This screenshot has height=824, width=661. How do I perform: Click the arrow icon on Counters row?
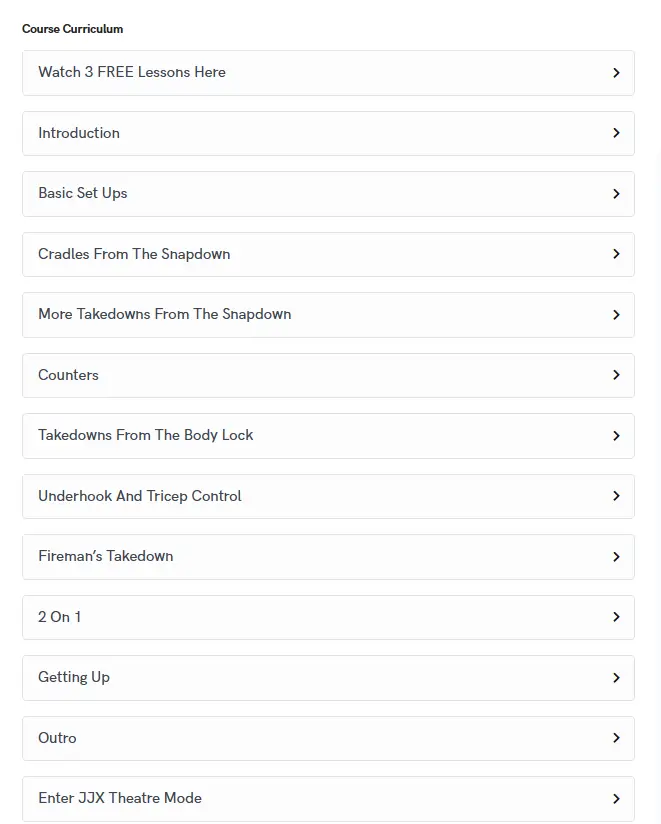616,375
